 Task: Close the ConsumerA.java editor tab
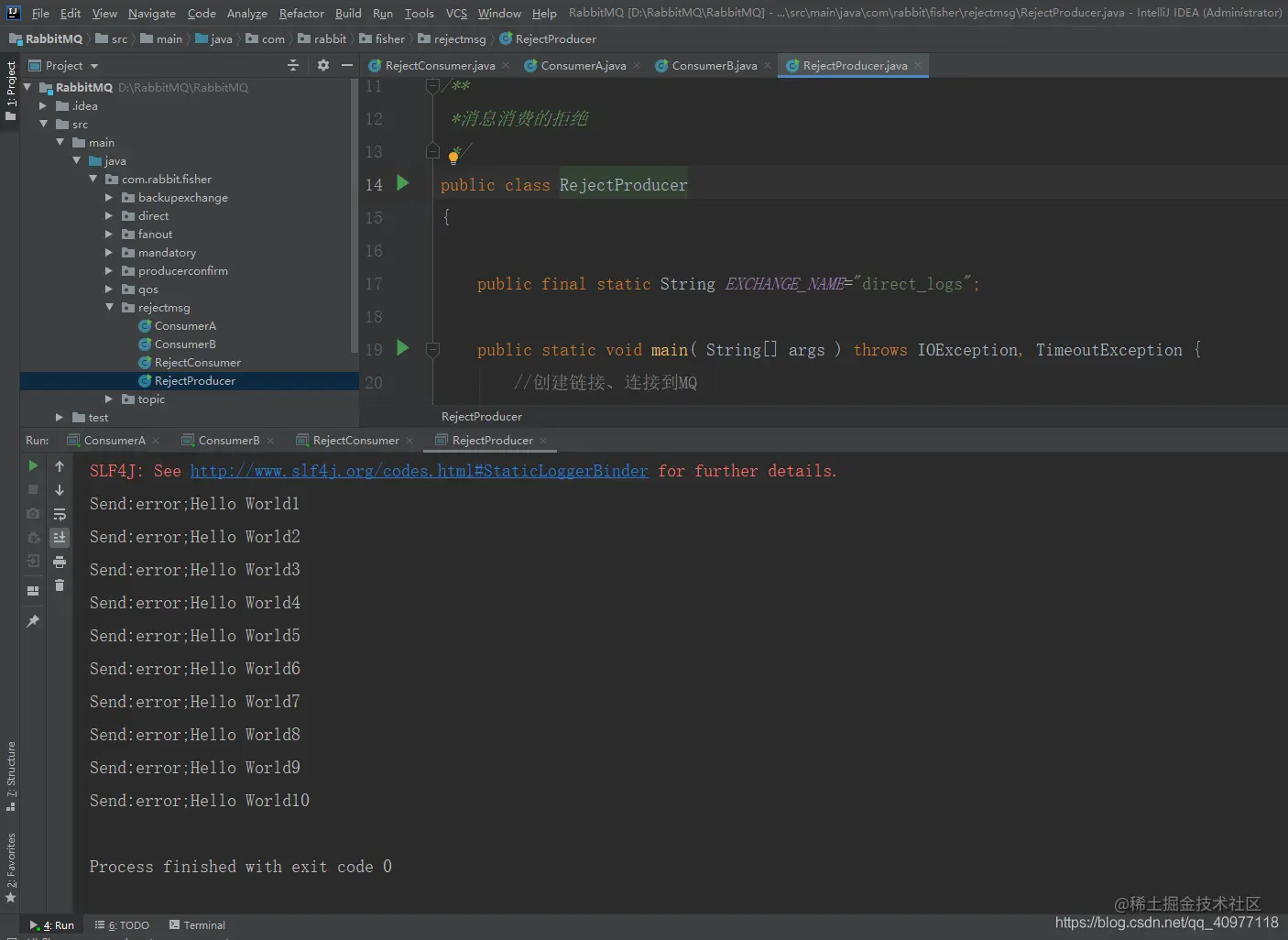pos(637,66)
